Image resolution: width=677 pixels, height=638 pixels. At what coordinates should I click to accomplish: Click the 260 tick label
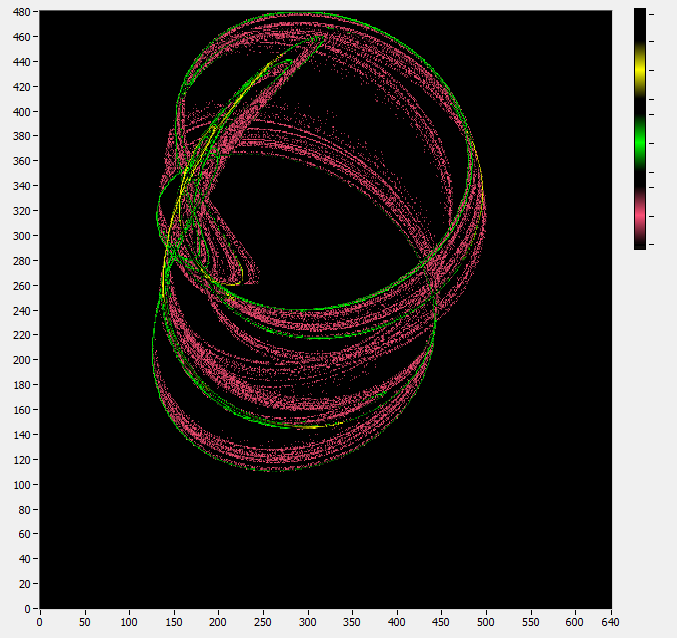[22, 286]
